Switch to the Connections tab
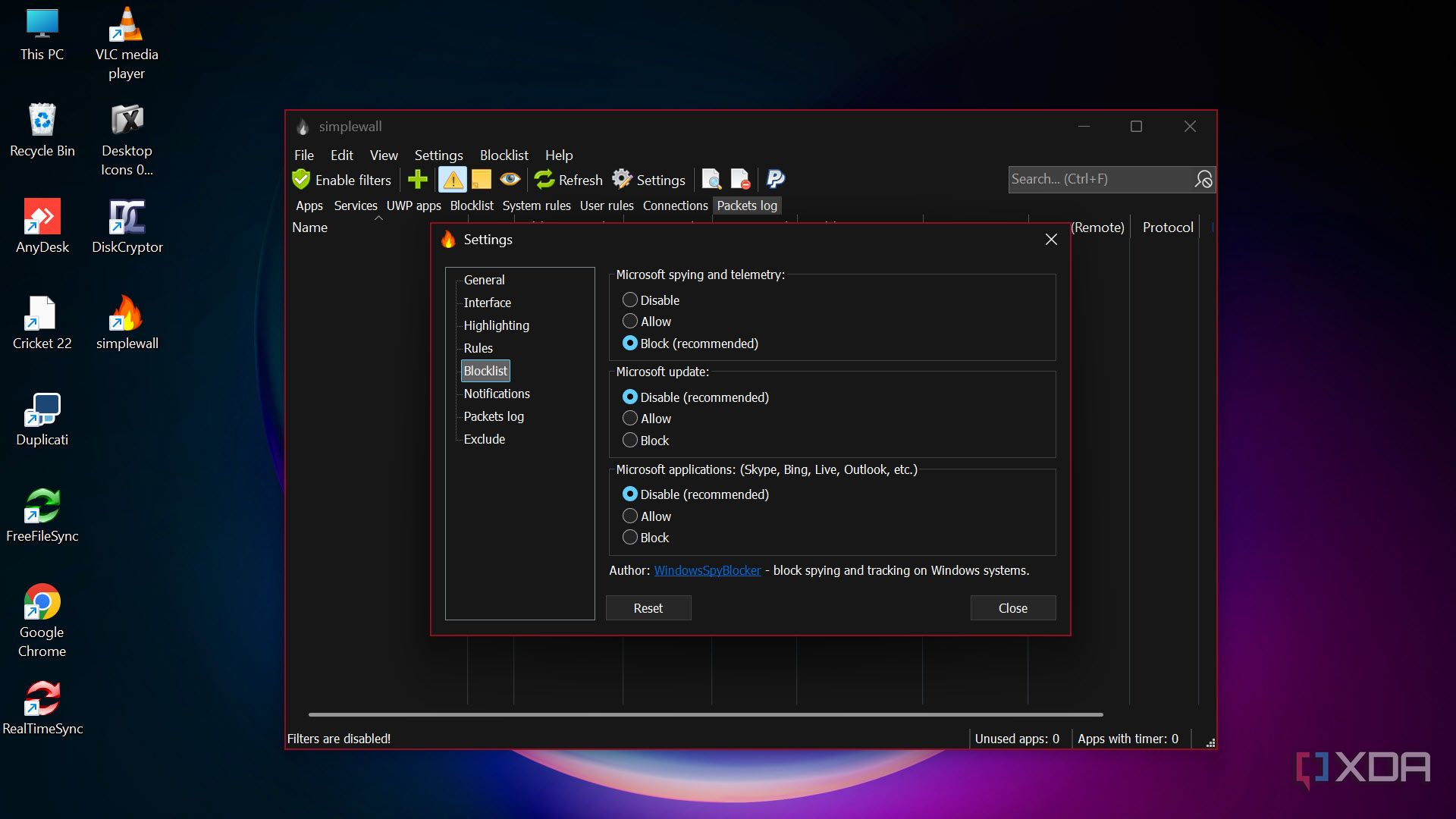Screen dimensions: 1456x819 [674, 206]
